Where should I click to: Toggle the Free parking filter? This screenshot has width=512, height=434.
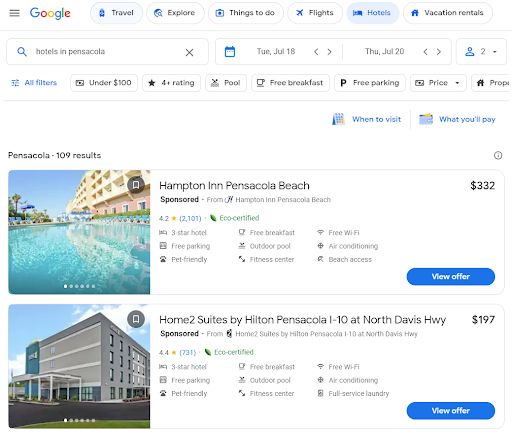pos(370,83)
